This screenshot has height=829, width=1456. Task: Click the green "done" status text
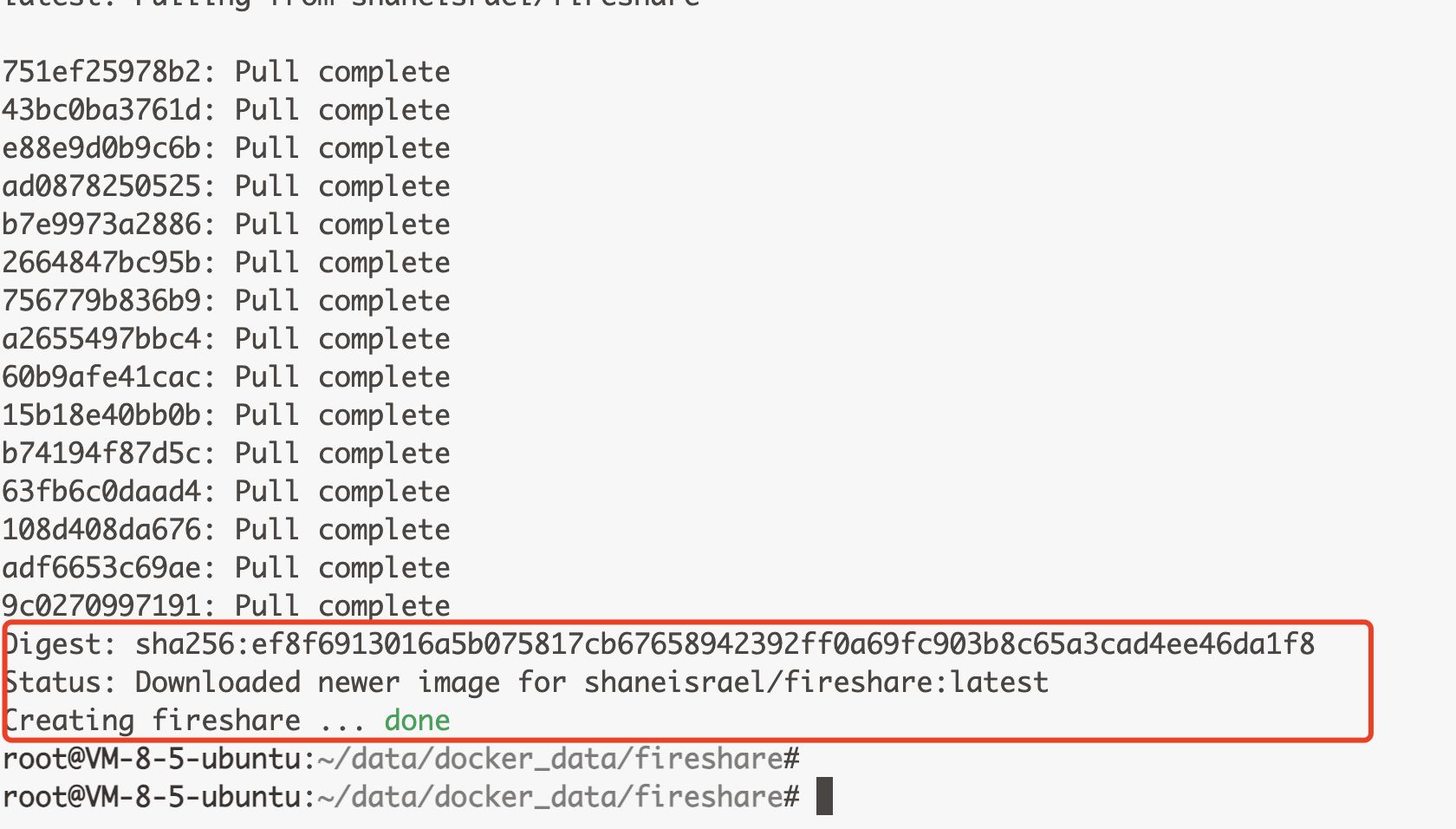click(x=417, y=721)
